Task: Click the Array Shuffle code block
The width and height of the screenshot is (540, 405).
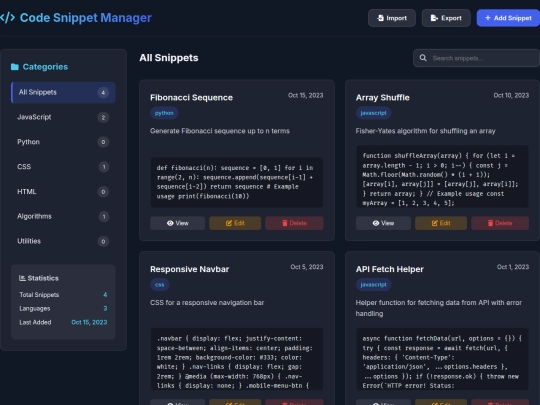Action: click(x=442, y=176)
